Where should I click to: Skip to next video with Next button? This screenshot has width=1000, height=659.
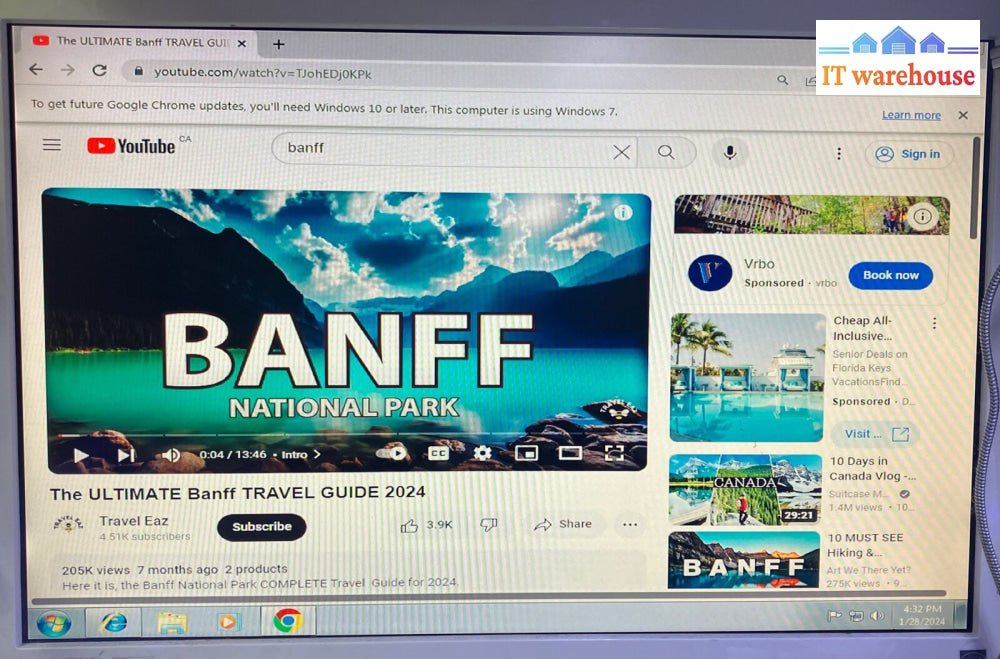(125, 455)
